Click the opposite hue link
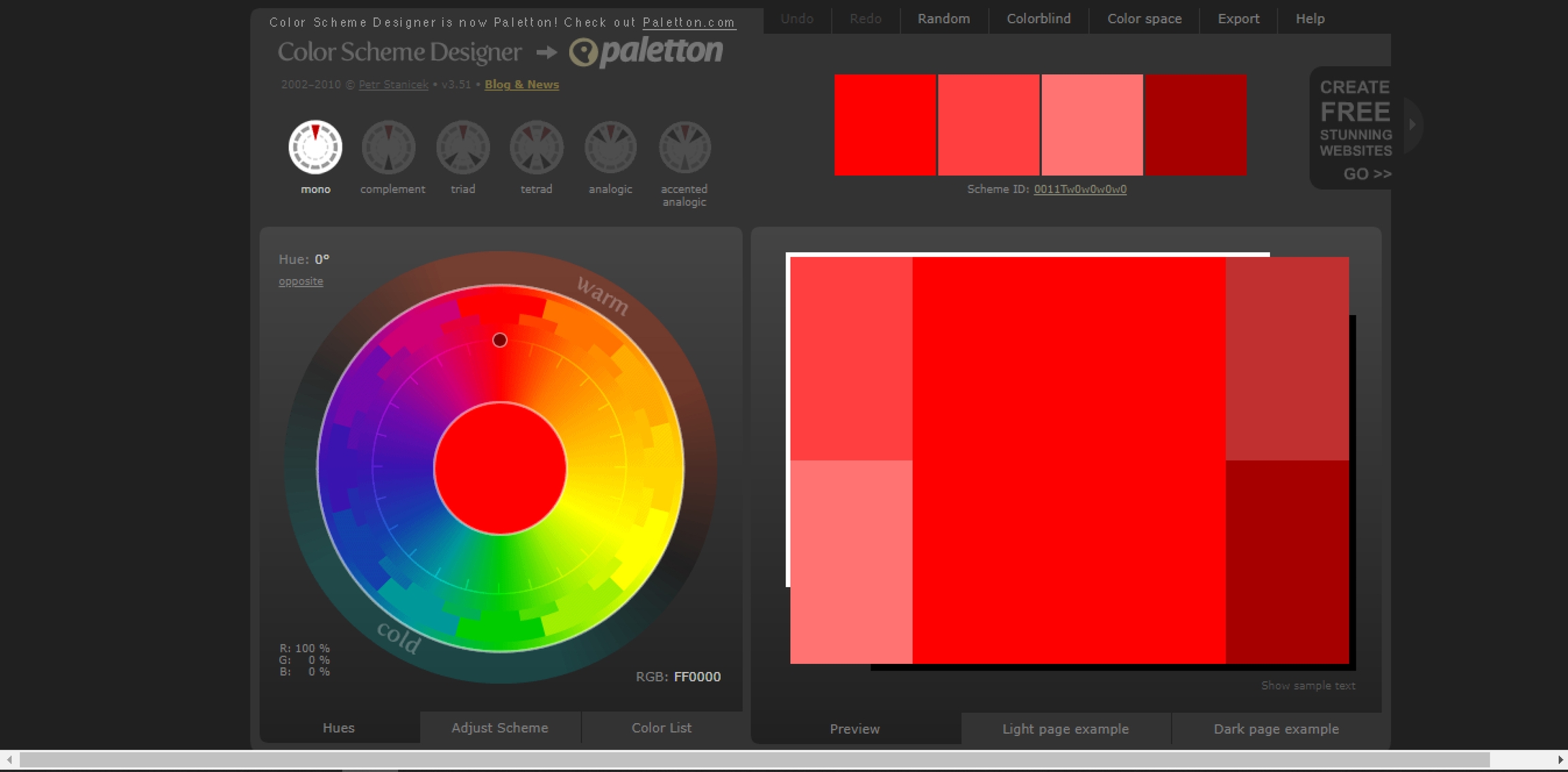 [x=301, y=282]
